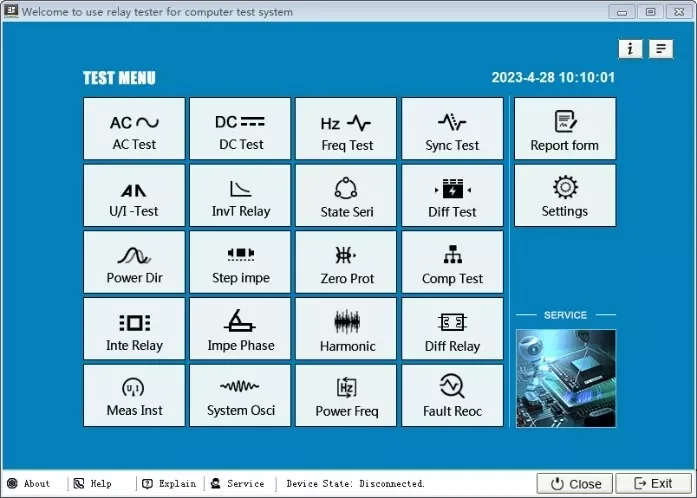Open Help in the bottom bar
The image size is (697, 498).
(x=92, y=483)
